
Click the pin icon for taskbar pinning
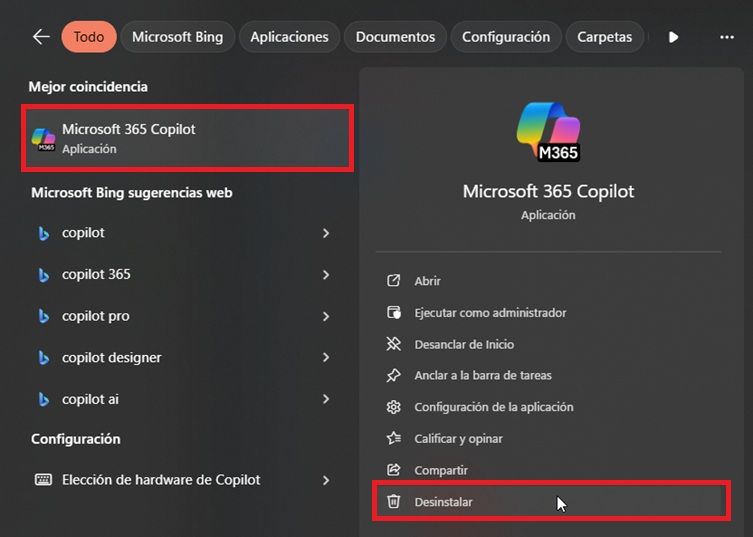coord(393,375)
